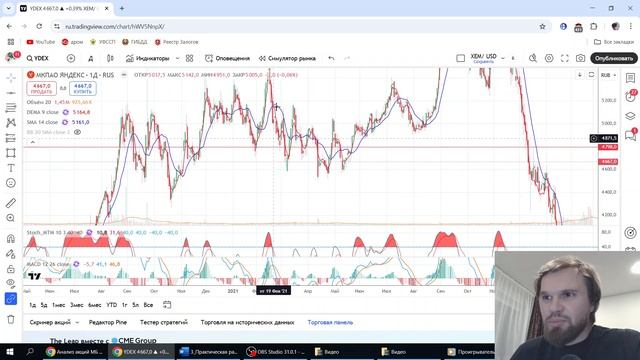Switch to OBS Studio in the taskbar
Screen dimensions: 640x360
(x=276, y=352)
